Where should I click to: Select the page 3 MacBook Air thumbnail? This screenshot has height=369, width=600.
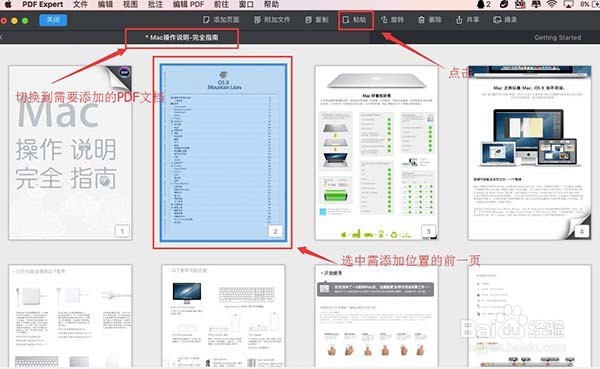(377, 153)
